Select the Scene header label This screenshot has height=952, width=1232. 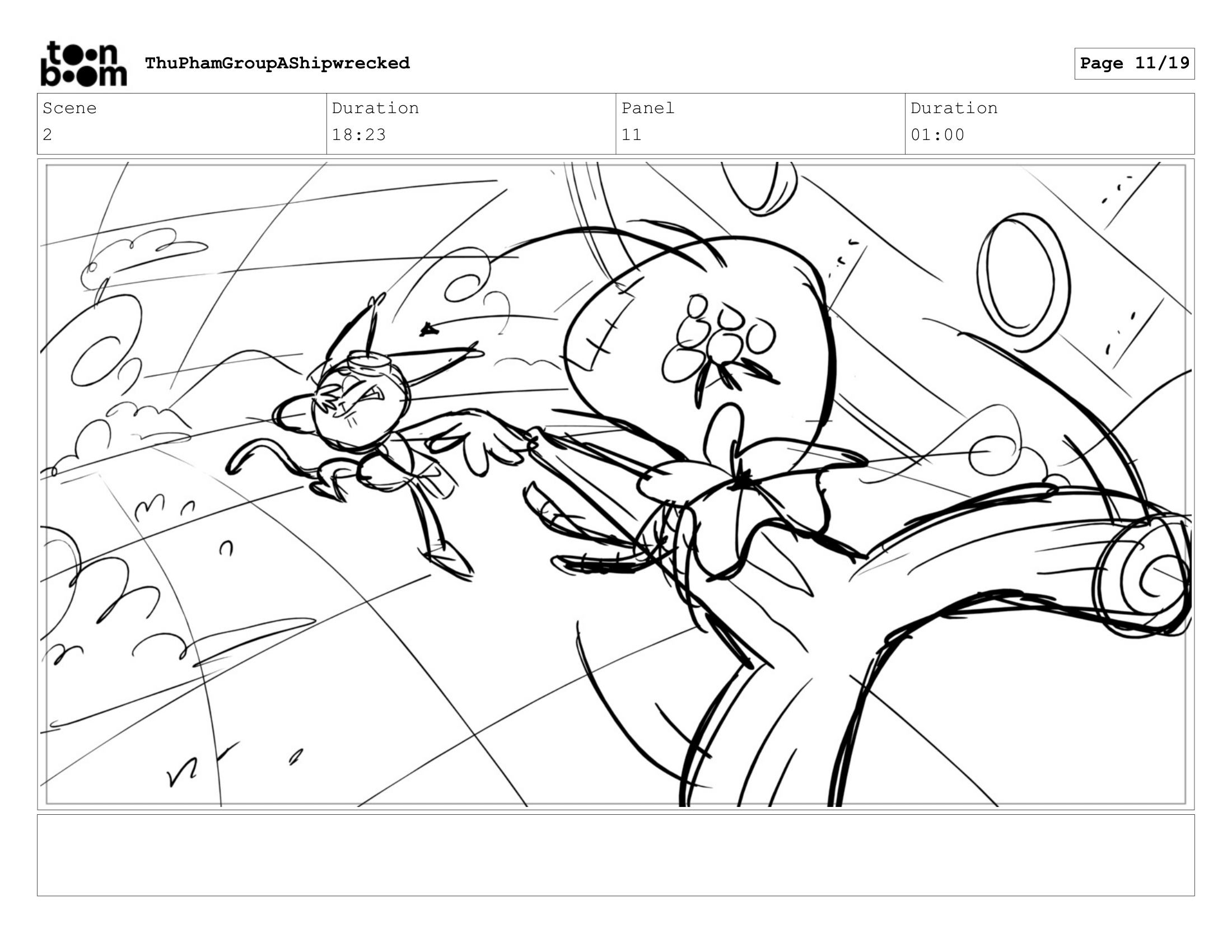point(69,108)
